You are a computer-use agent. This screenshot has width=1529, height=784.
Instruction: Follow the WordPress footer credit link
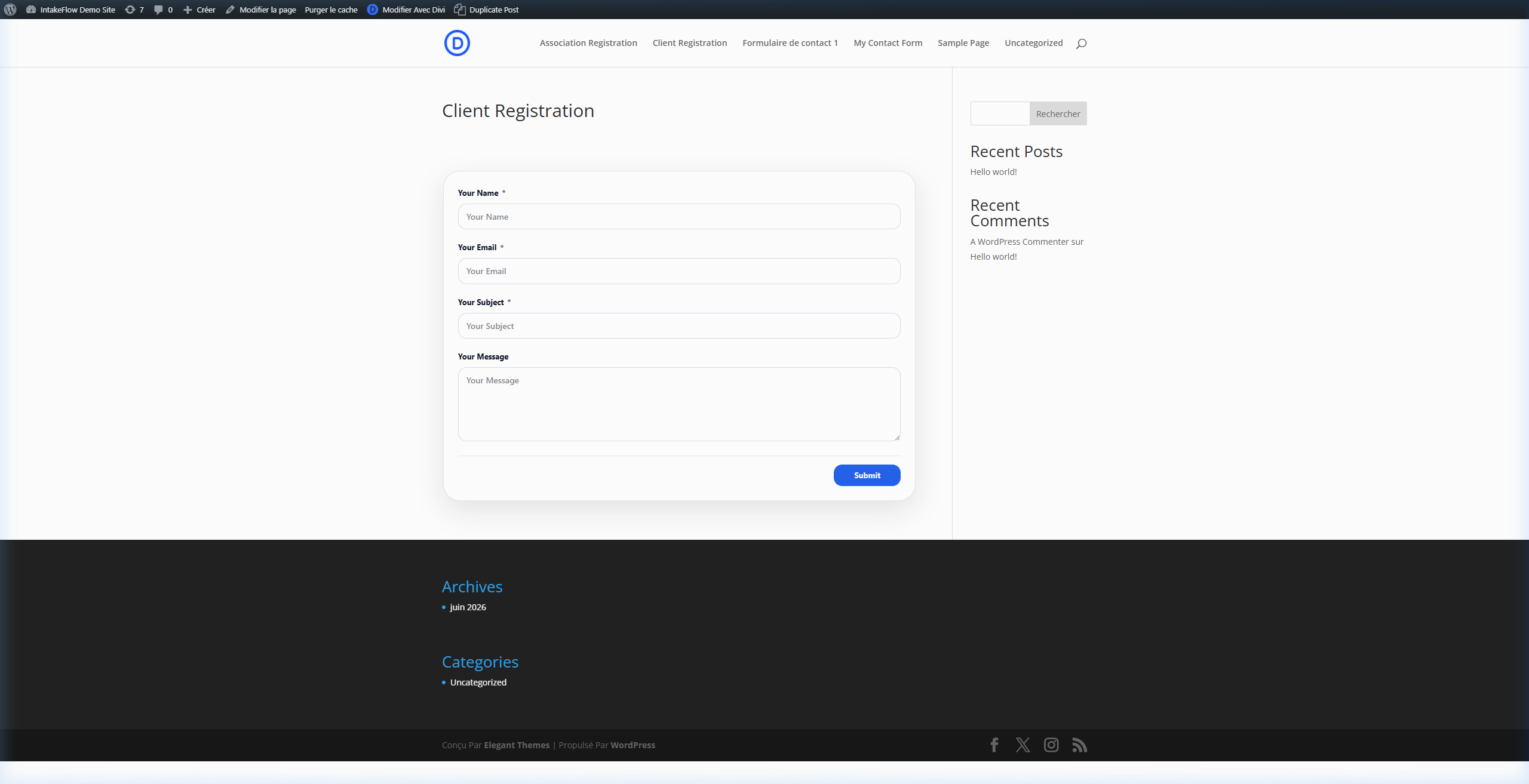pyautogui.click(x=633, y=745)
